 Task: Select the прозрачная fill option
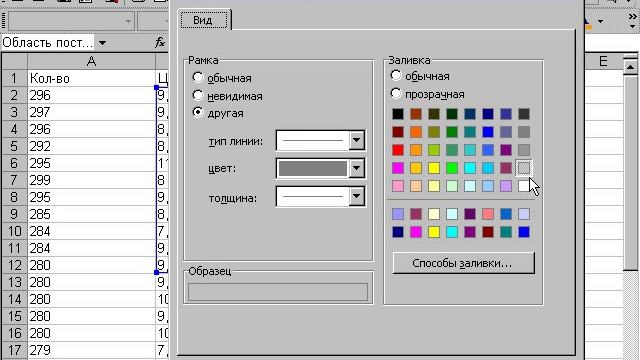396,93
